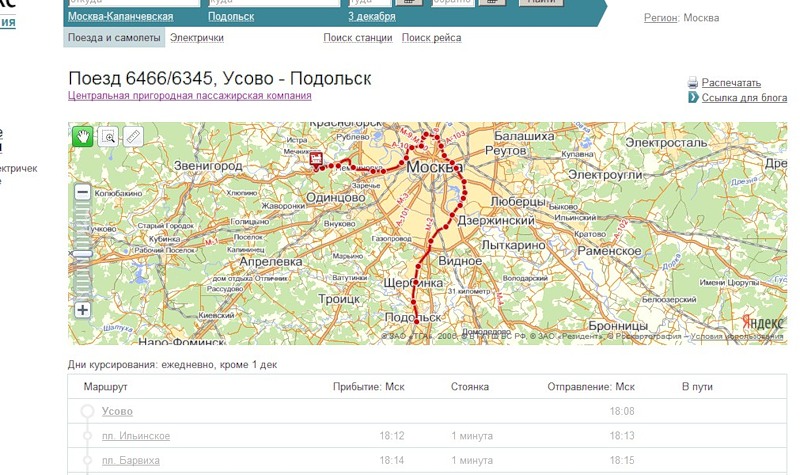800x475 pixels.
Task: Click the blog link arrow icon
Action: (x=693, y=97)
